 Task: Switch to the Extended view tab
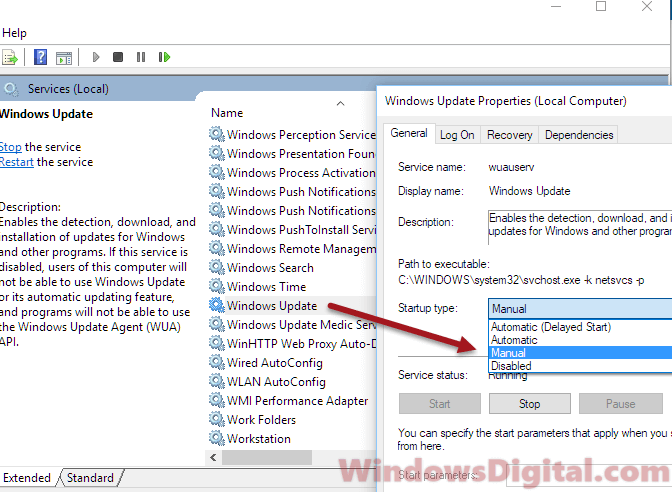point(27,477)
